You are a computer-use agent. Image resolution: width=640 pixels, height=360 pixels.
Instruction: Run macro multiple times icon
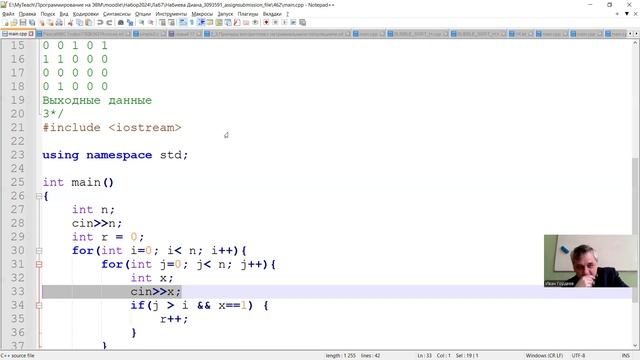293,22
